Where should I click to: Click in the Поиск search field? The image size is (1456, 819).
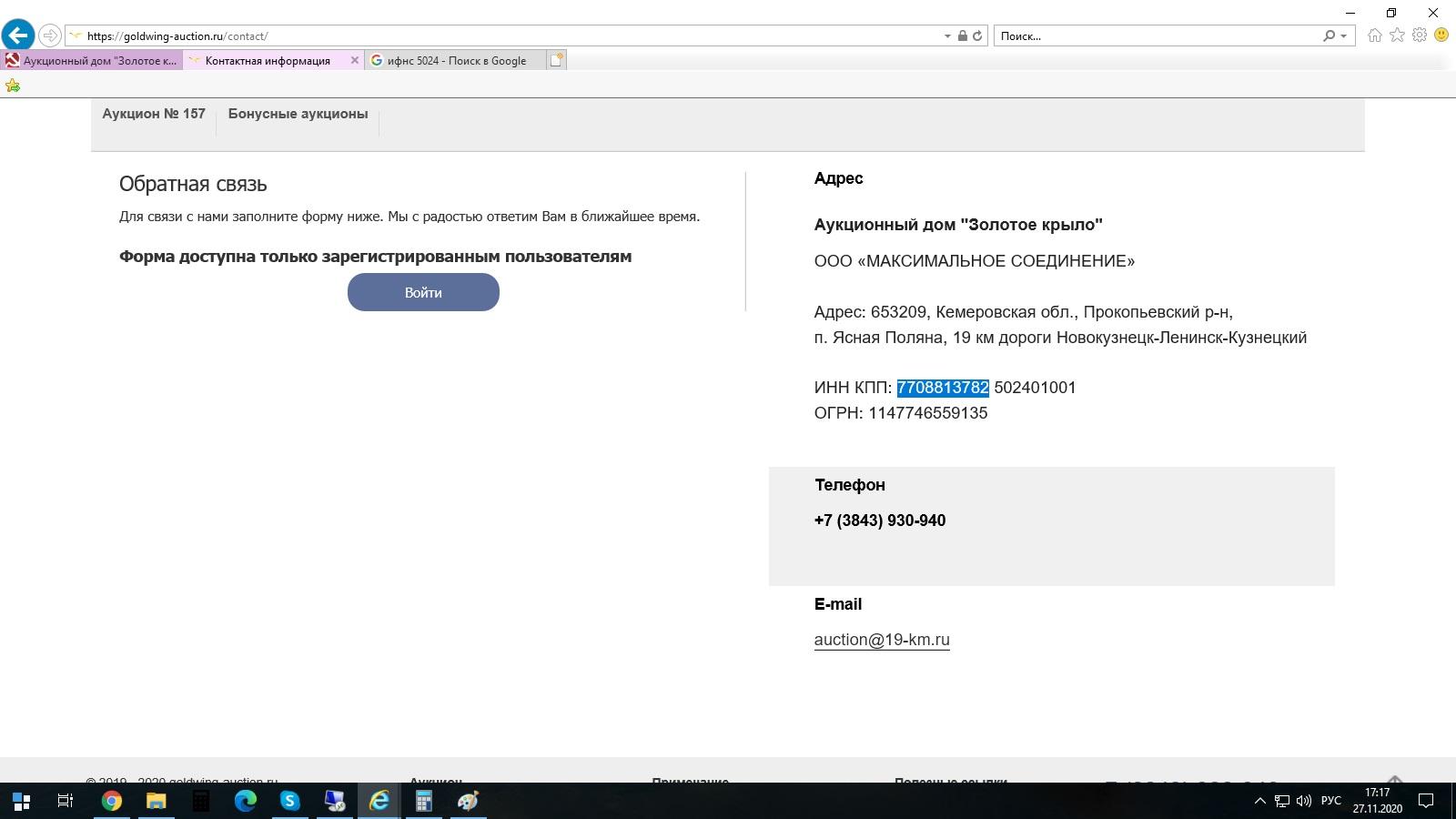(1156, 36)
